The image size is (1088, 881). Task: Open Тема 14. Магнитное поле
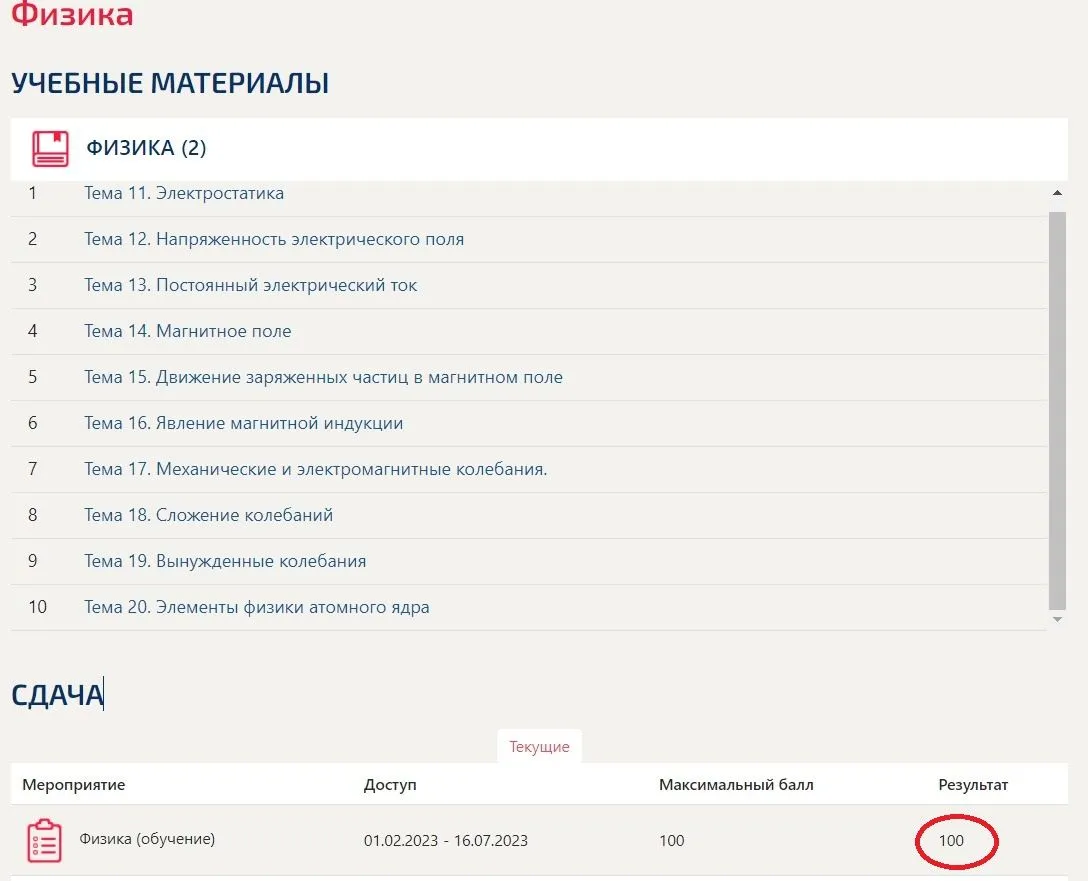[x=187, y=331]
